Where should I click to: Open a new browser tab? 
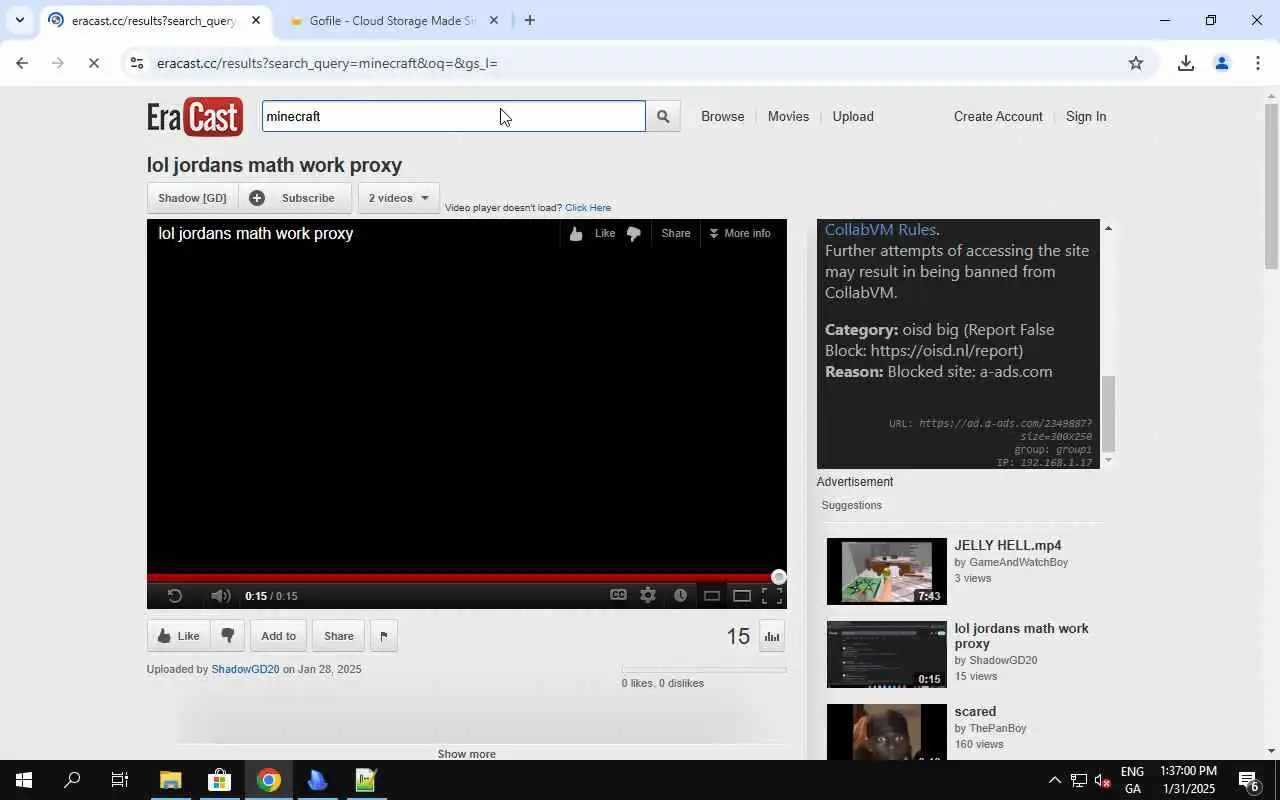(x=529, y=20)
